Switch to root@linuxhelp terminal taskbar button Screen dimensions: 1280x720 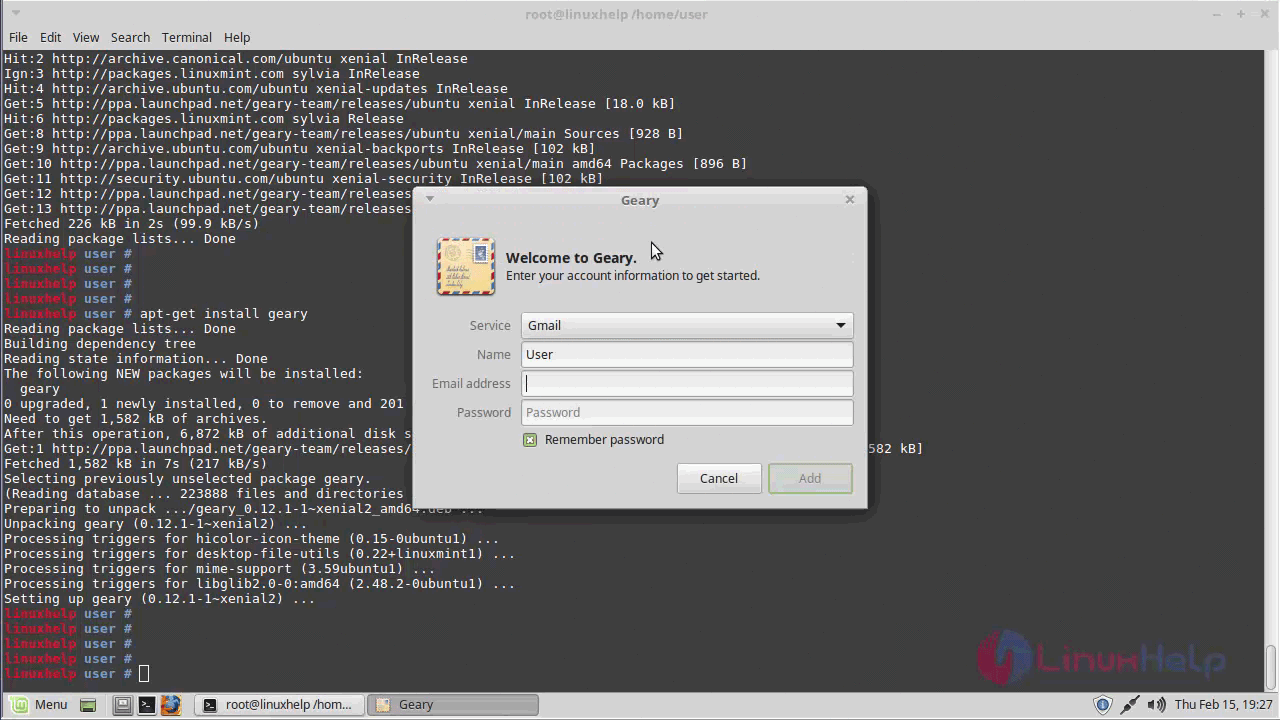279,705
